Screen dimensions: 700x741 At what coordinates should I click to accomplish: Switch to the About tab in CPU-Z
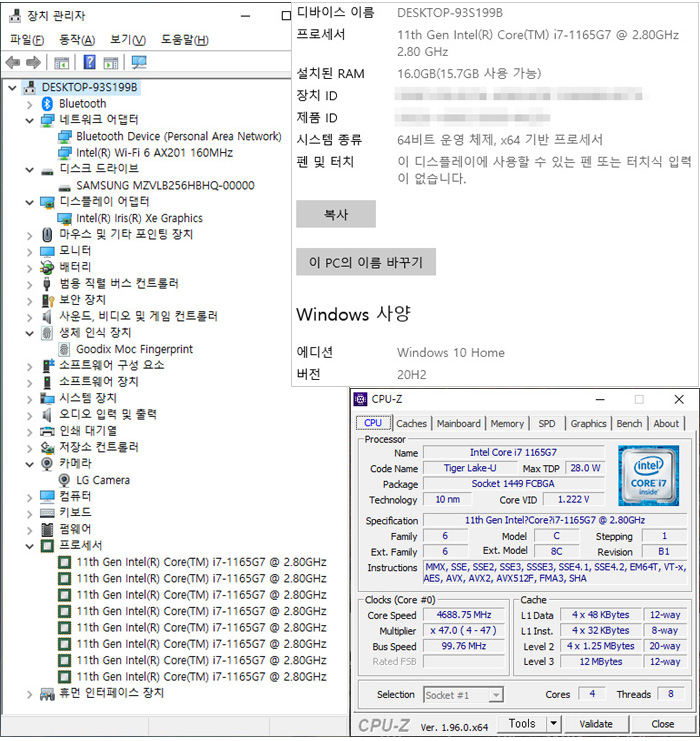[x=666, y=423]
